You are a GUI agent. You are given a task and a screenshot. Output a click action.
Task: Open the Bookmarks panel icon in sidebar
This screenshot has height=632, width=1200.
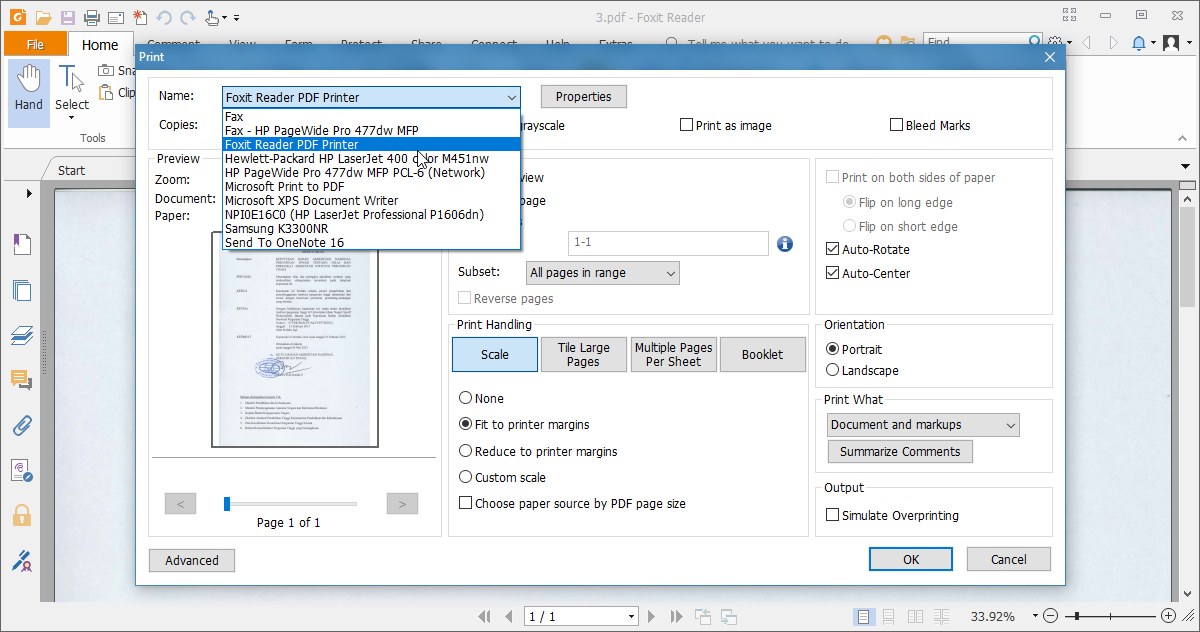[x=22, y=244]
